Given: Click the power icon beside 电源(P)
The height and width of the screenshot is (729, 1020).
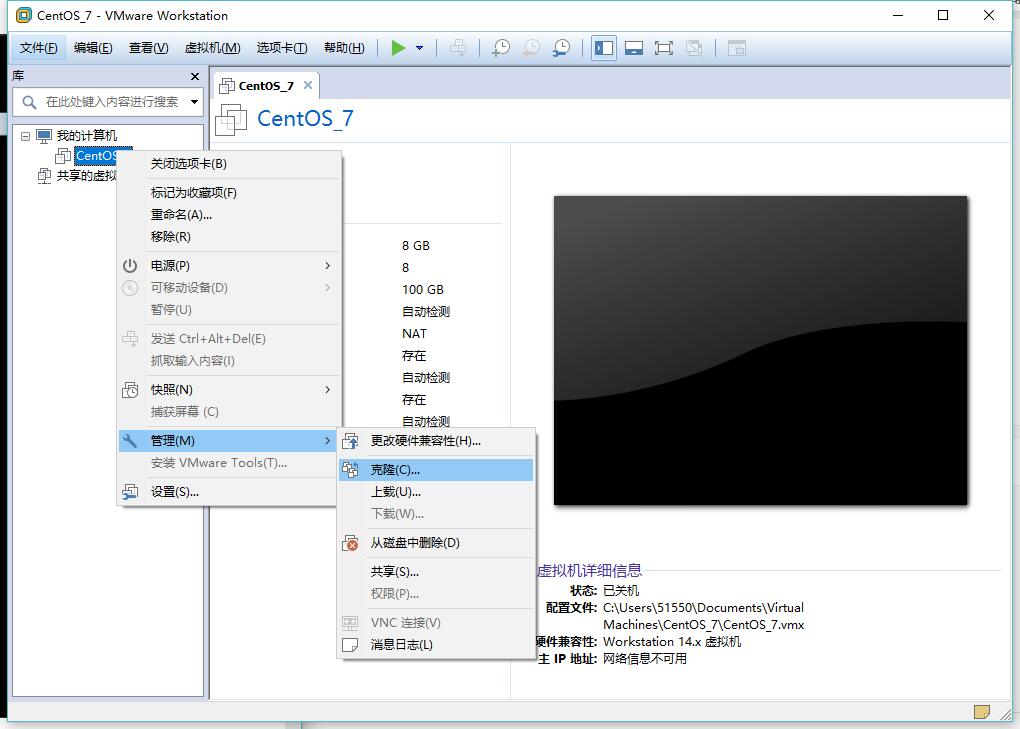Looking at the screenshot, I should [x=130, y=265].
